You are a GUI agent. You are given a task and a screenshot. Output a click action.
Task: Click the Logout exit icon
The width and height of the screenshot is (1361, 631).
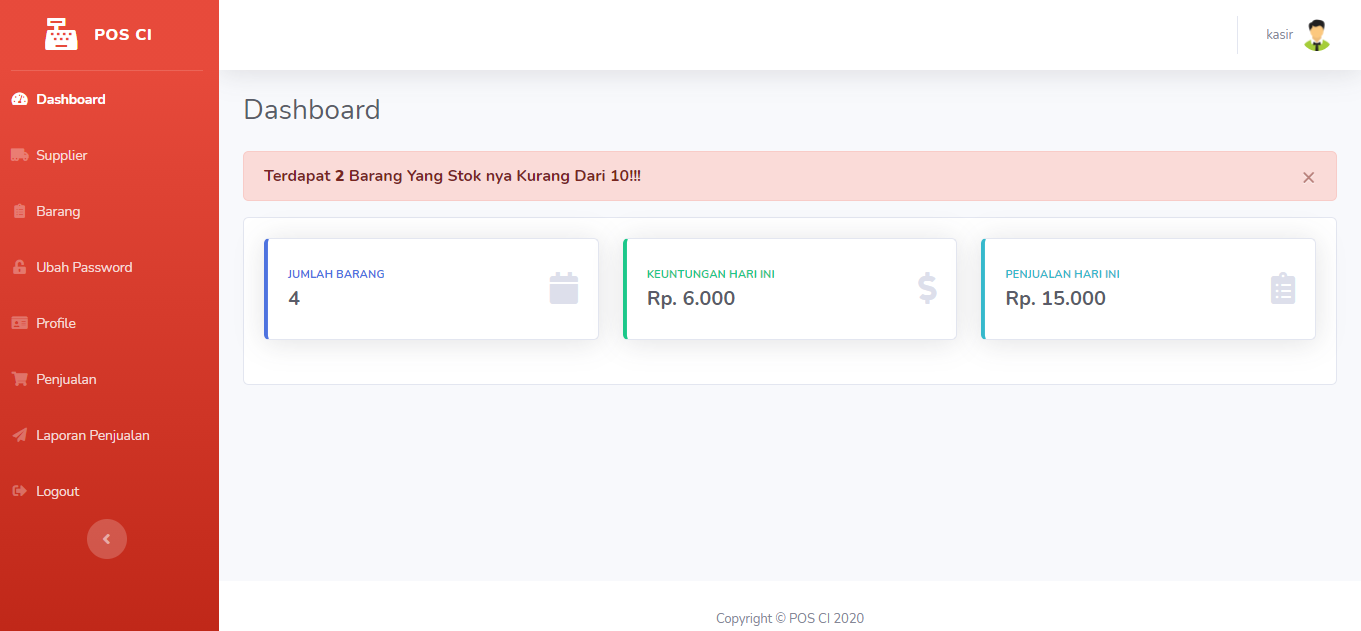(x=19, y=491)
